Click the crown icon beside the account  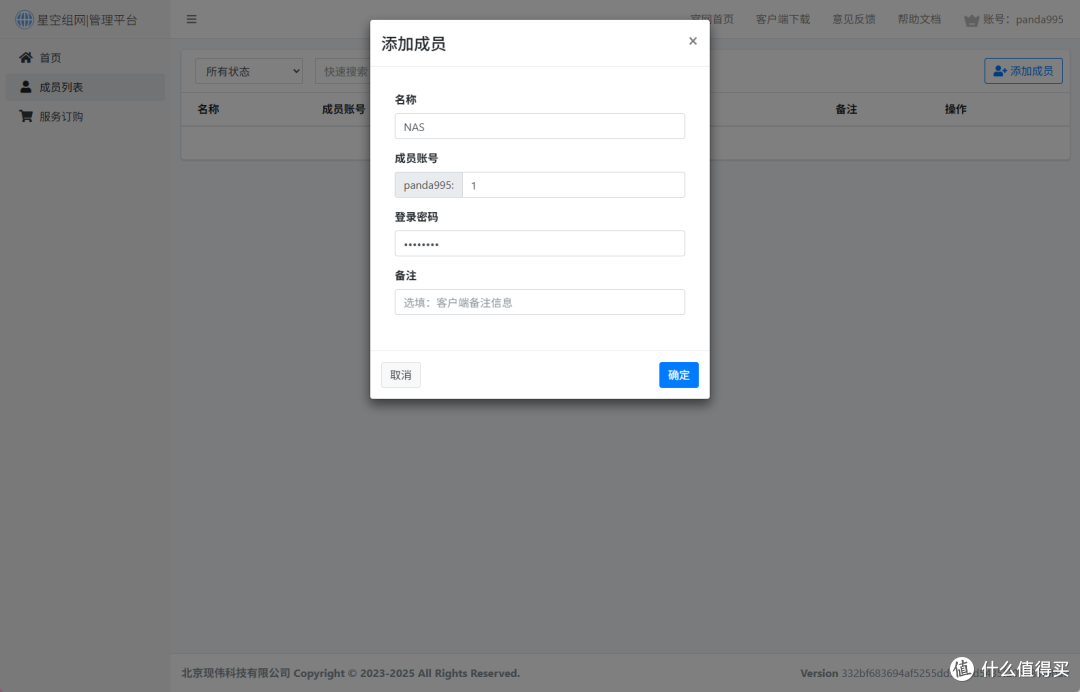click(x=971, y=20)
